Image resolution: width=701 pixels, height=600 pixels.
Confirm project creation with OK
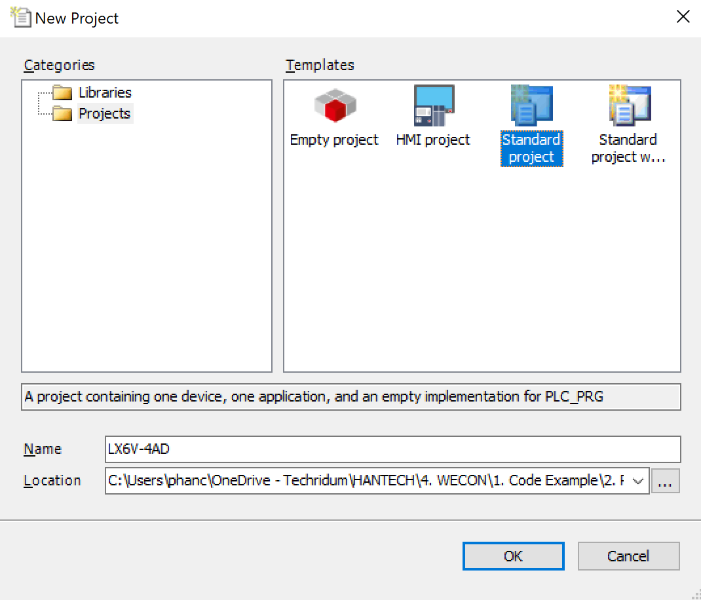click(512, 556)
